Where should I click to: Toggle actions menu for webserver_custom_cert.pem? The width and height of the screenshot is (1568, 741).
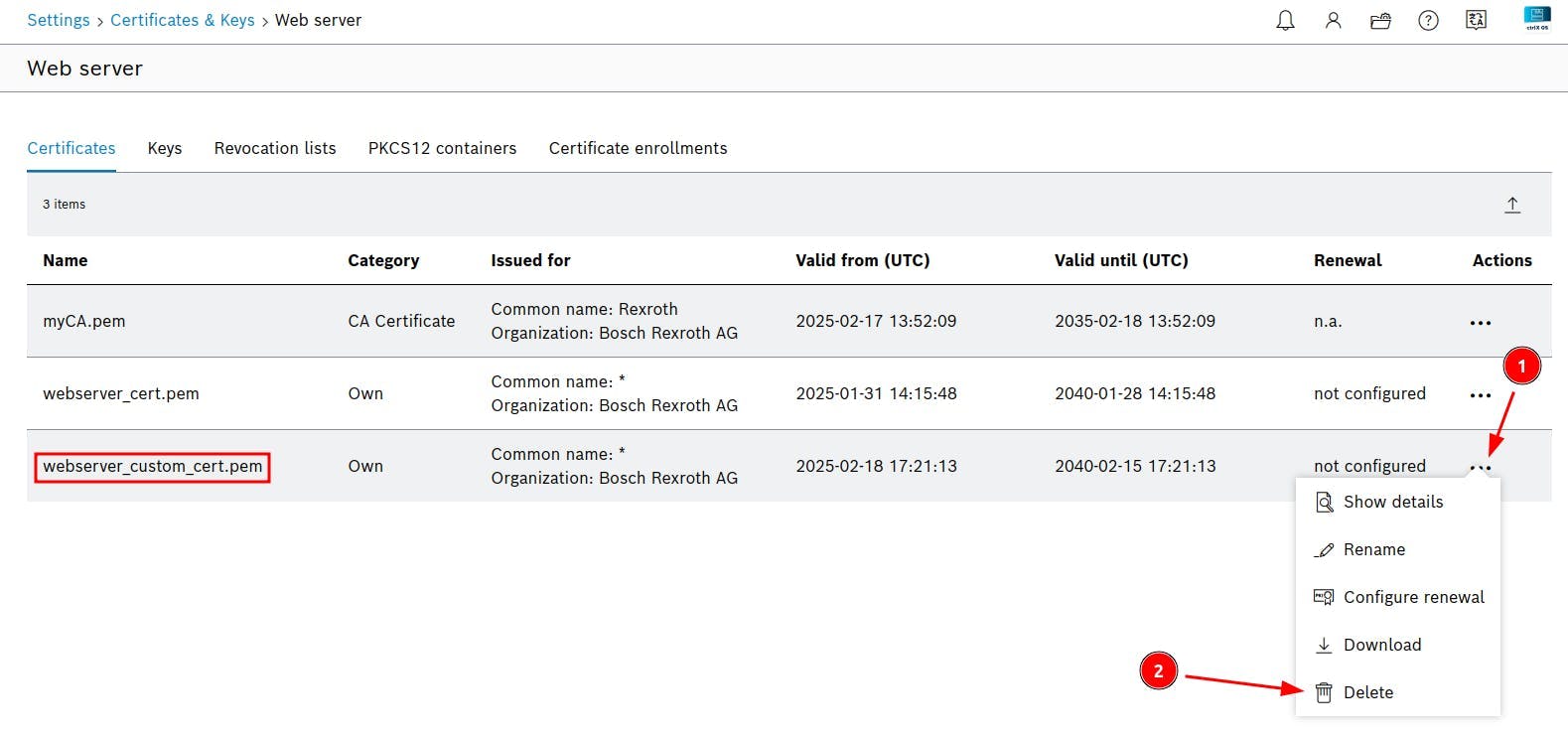(1480, 467)
